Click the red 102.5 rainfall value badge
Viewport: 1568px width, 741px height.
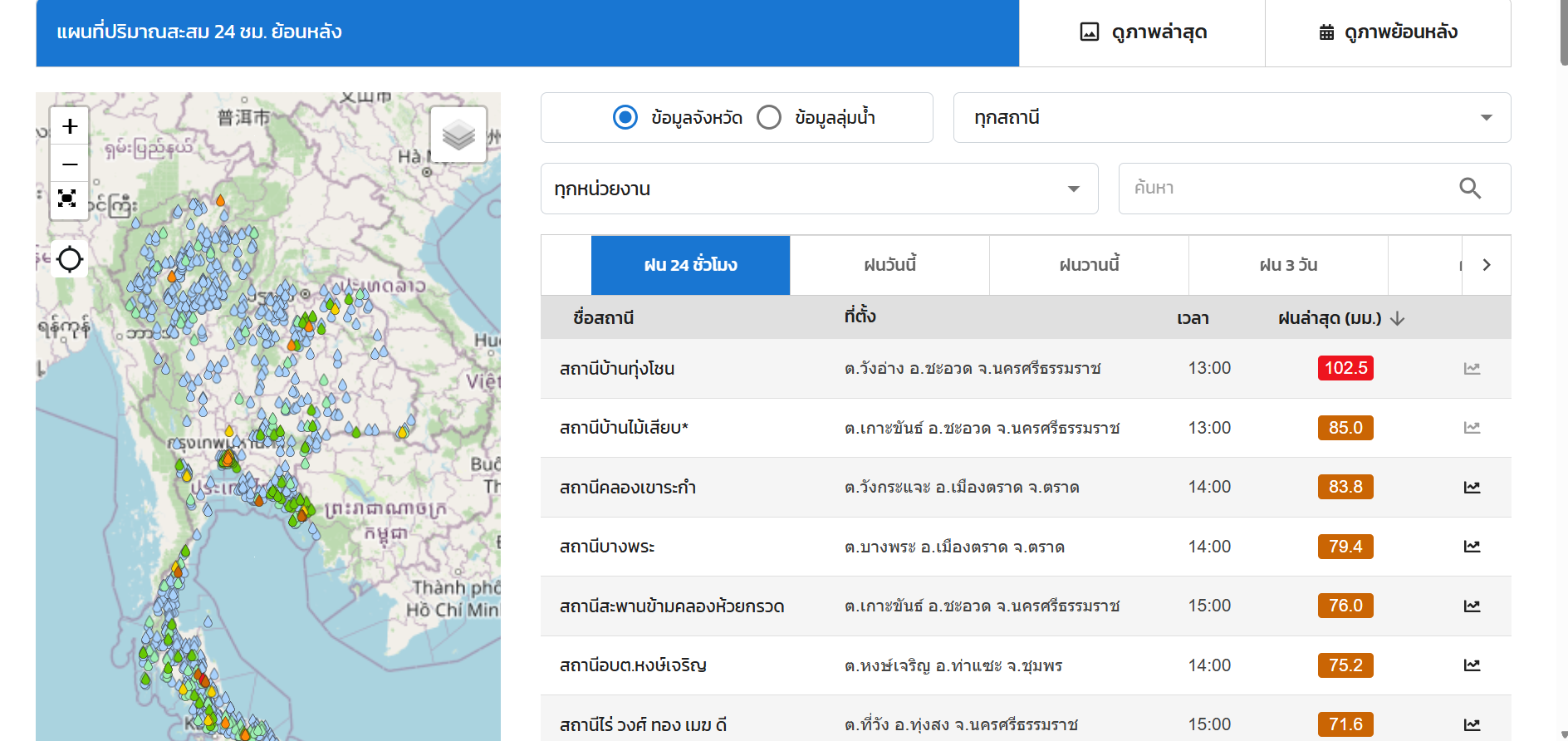[1345, 368]
